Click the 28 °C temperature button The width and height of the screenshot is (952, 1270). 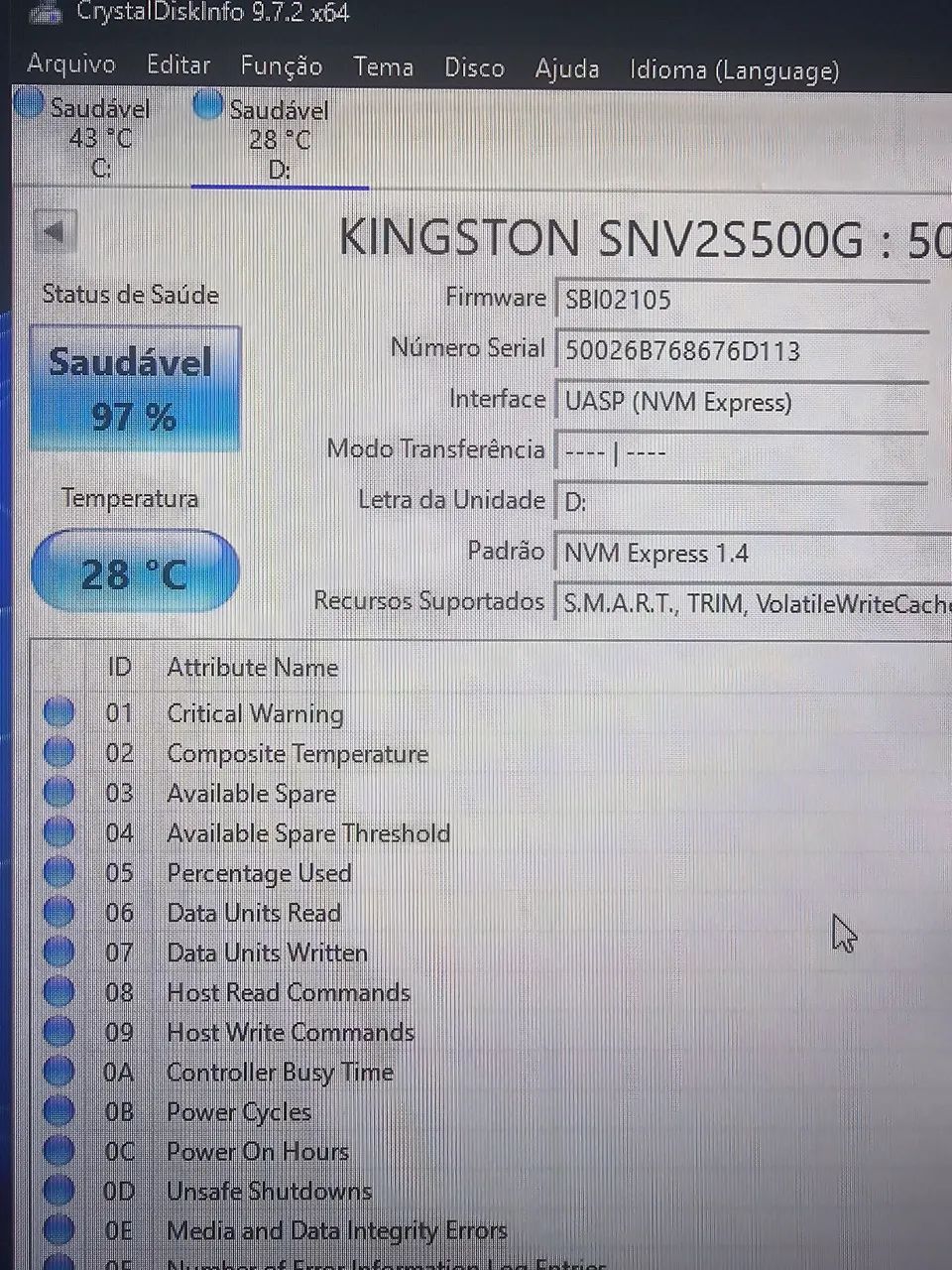click(135, 572)
